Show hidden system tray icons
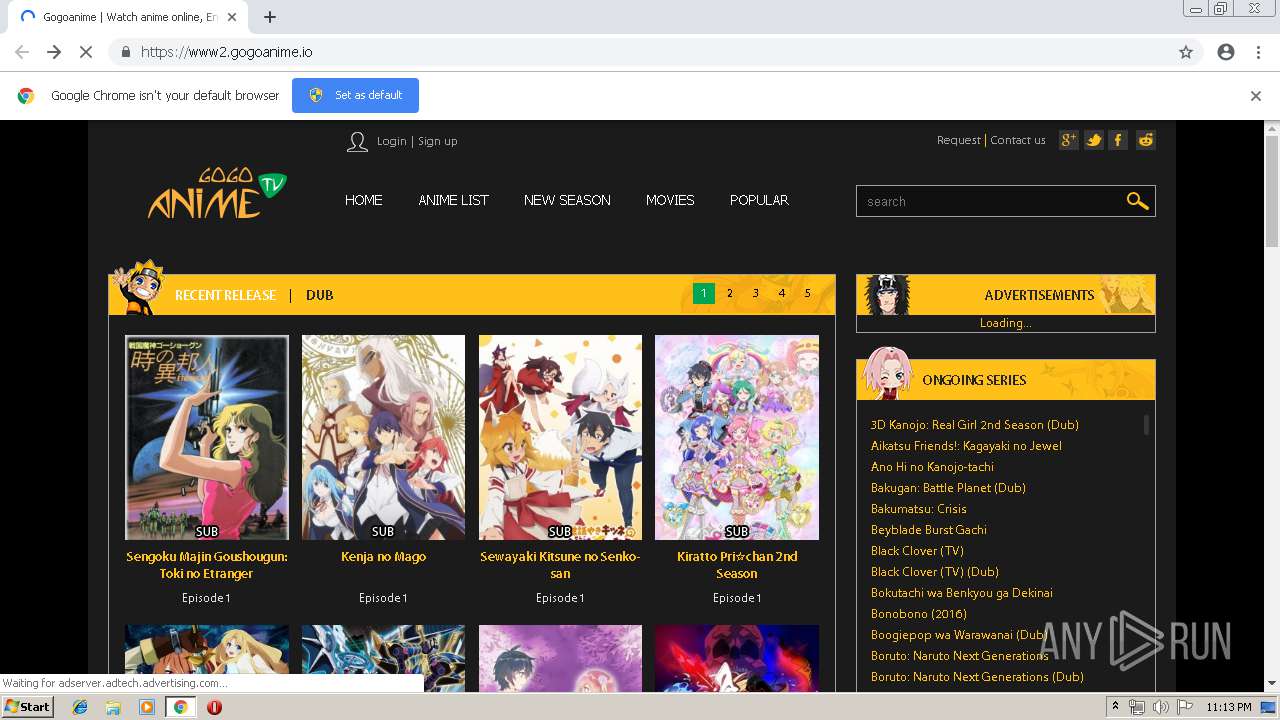The image size is (1280, 720). [x=1116, y=707]
